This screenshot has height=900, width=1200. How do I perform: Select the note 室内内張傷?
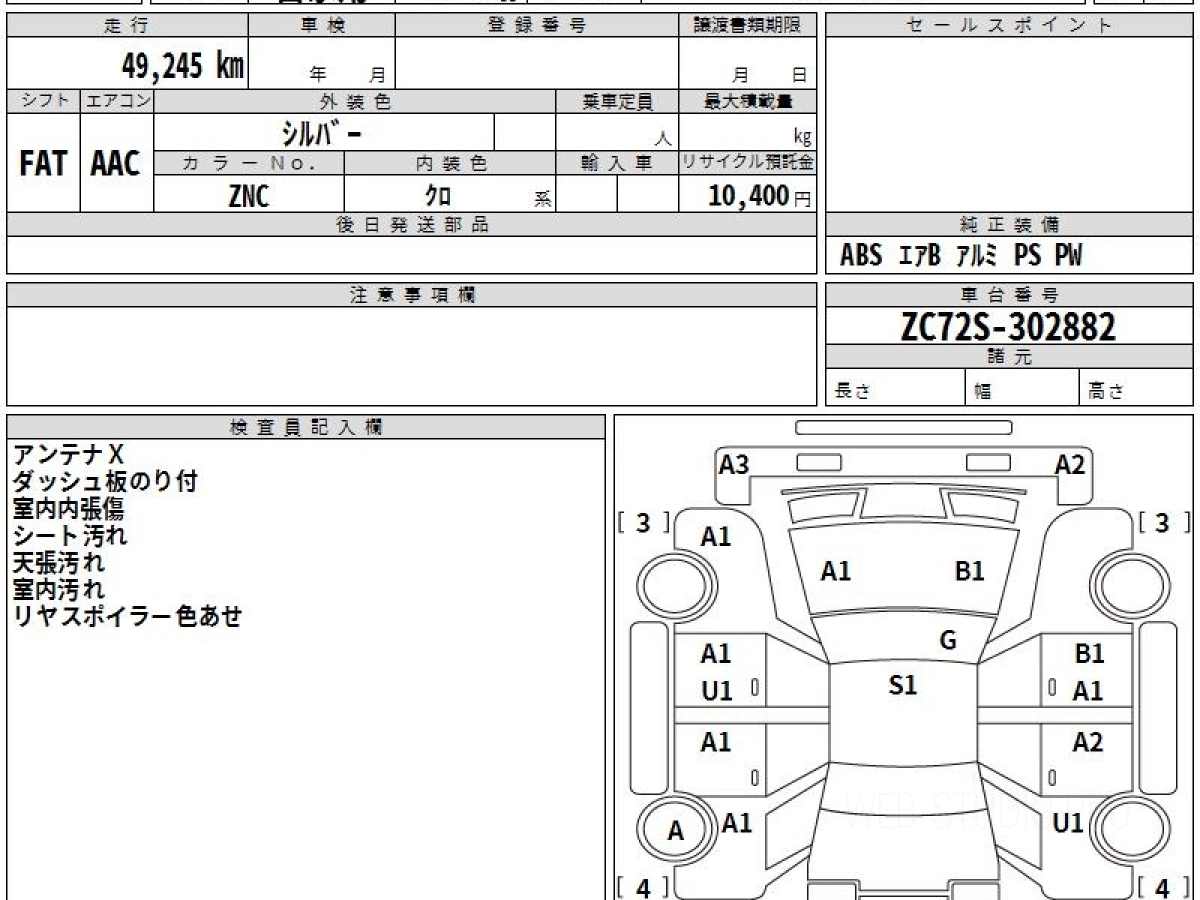click(69, 509)
